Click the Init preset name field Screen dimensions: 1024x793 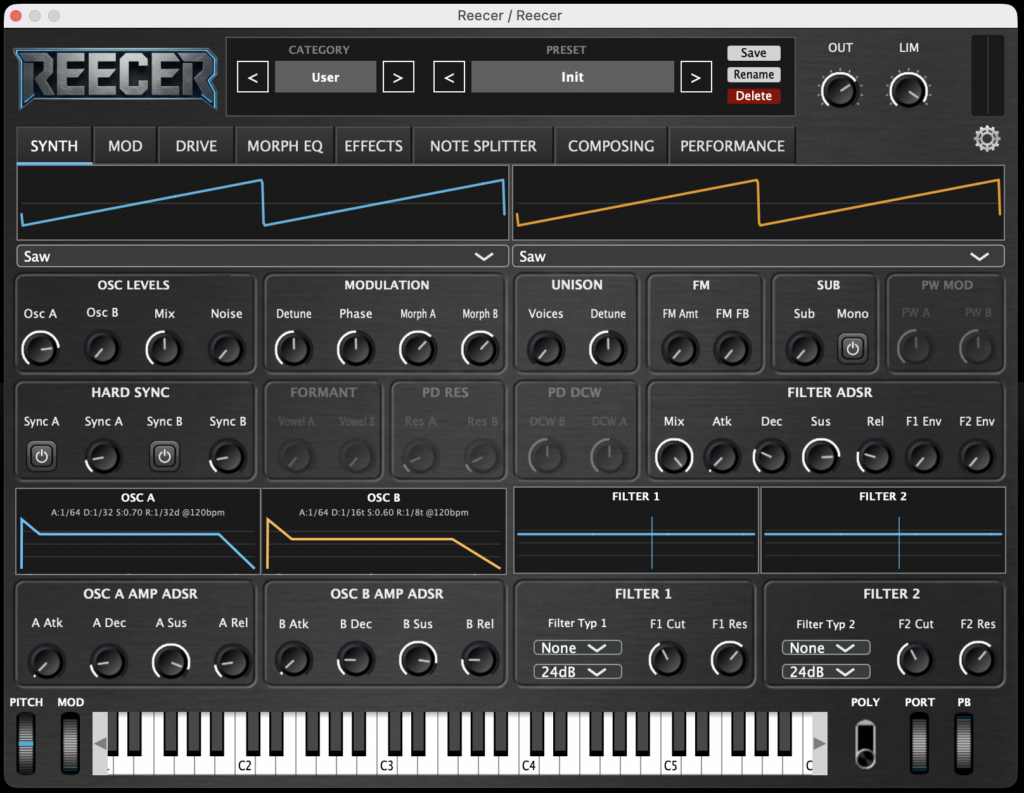coord(572,77)
